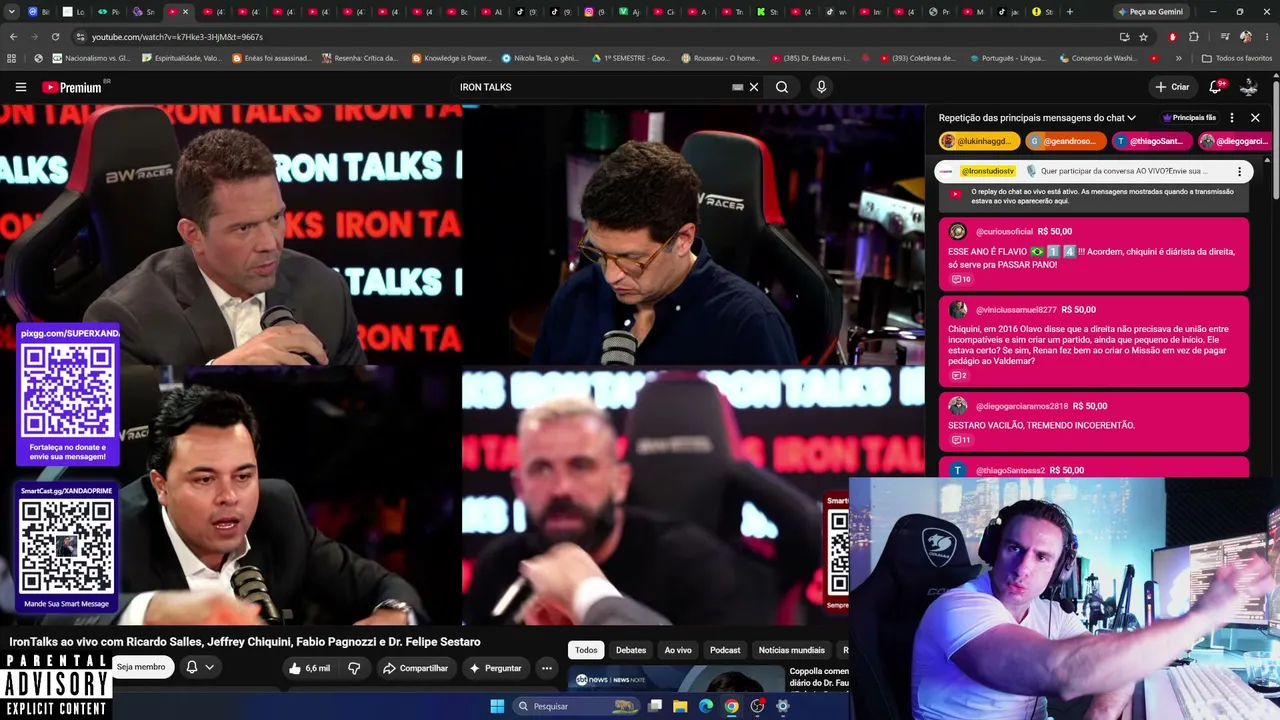The height and width of the screenshot is (720, 1280).
Task: Open the browser extensions puzzle icon
Action: pos(1194,37)
